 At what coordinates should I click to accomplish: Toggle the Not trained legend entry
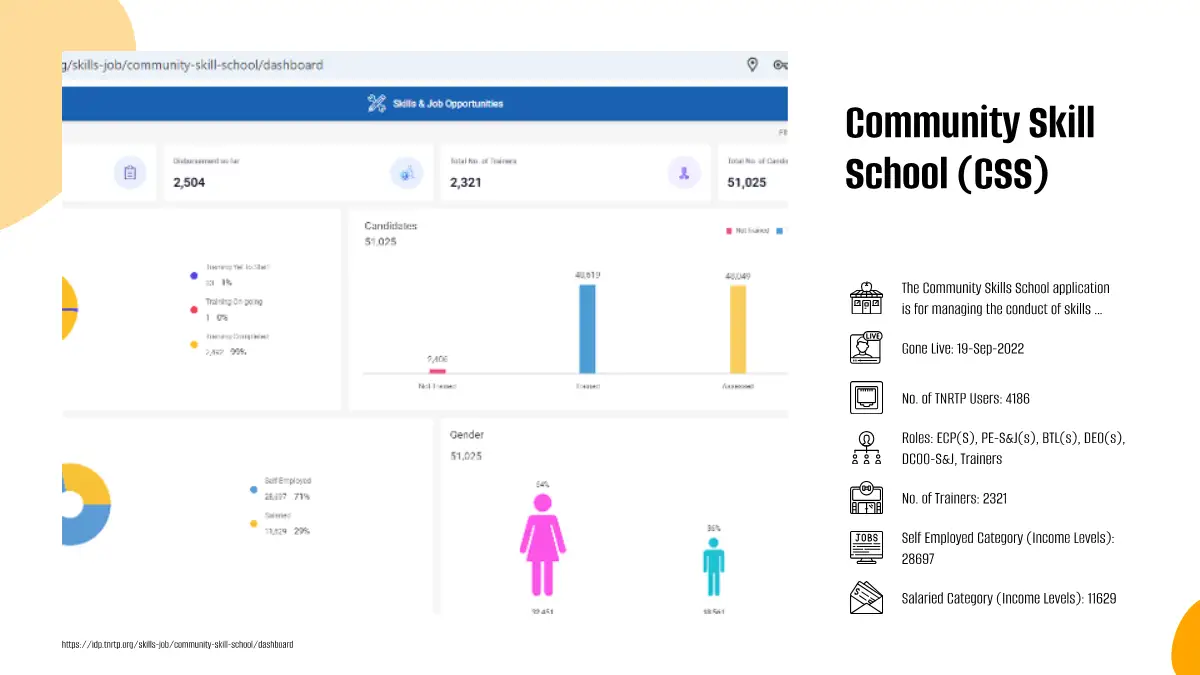tap(748, 231)
